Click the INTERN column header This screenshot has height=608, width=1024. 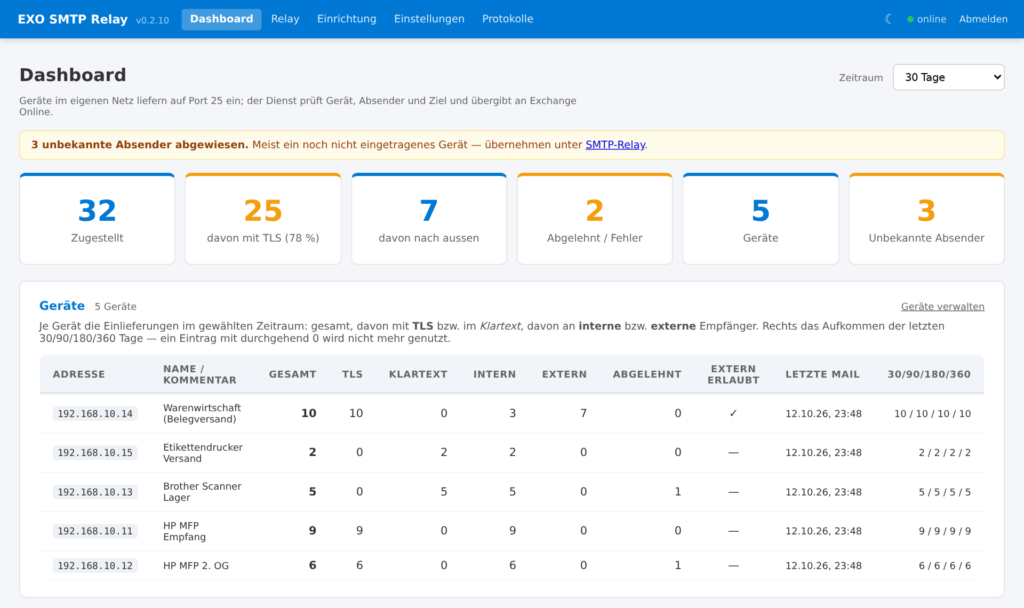[494, 374]
